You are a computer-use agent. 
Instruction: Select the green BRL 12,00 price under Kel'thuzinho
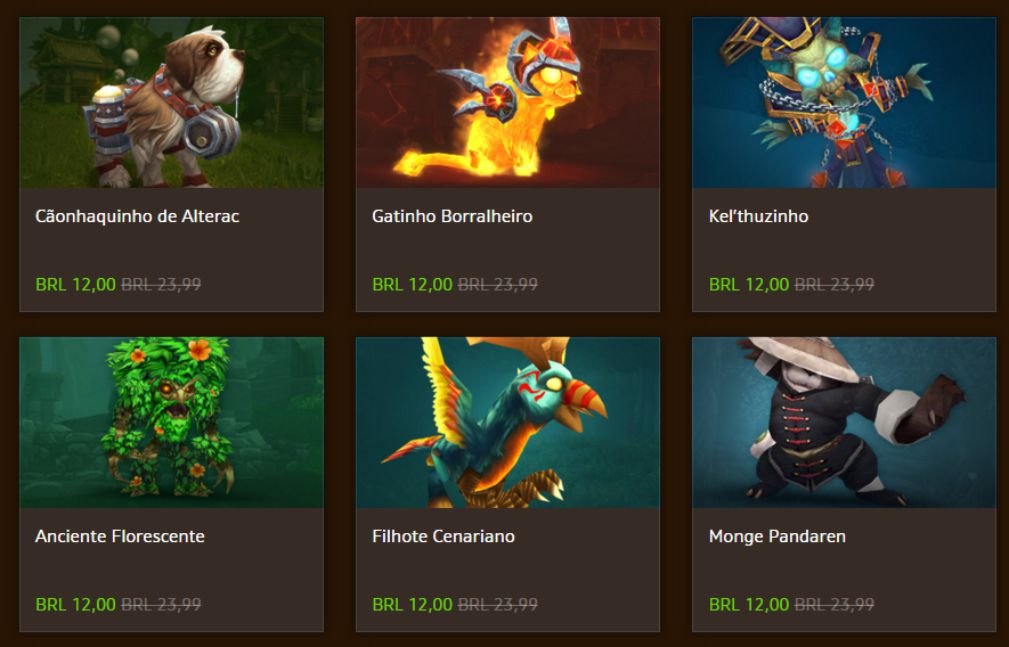(x=749, y=285)
